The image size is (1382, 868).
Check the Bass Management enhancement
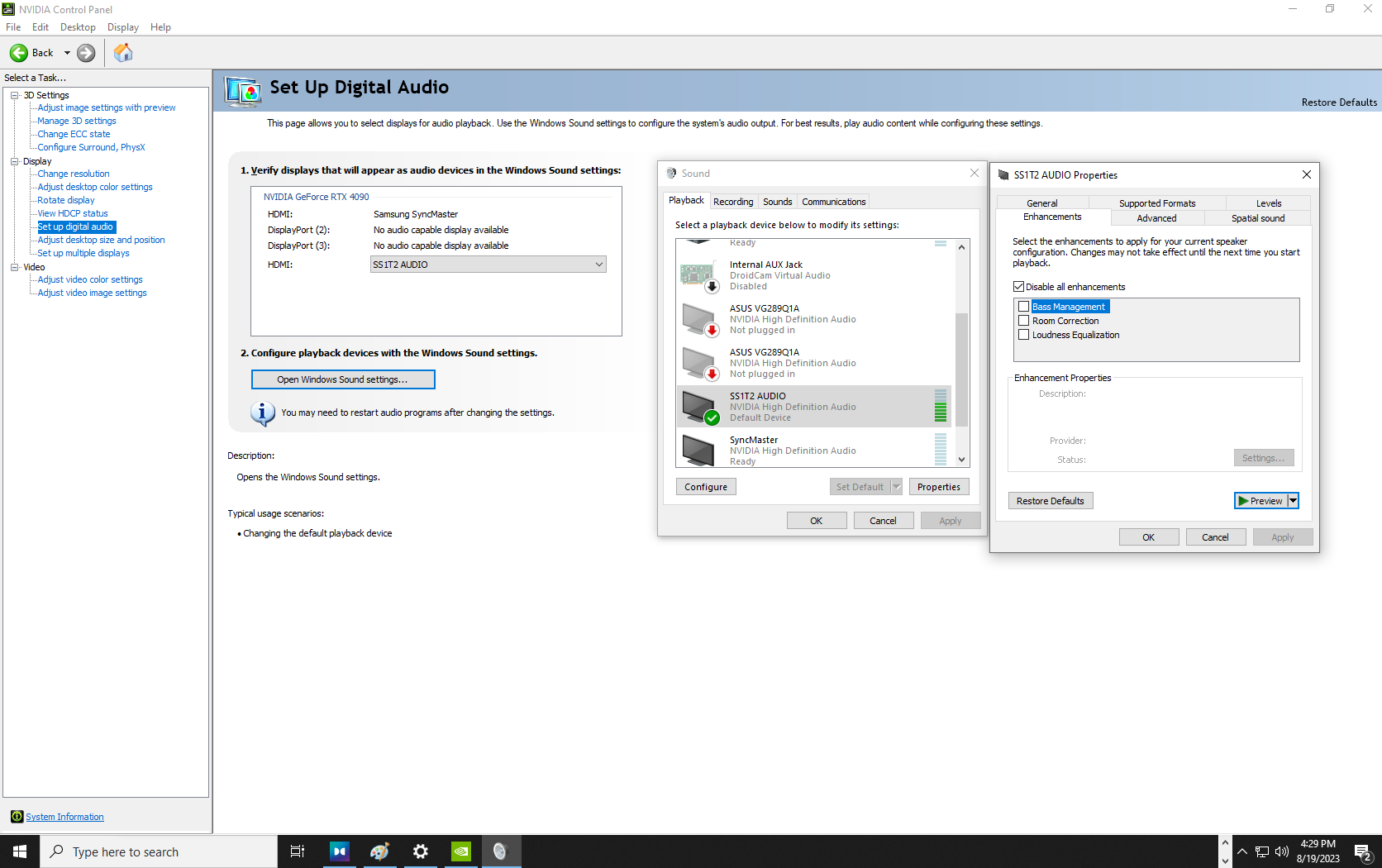1023,307
